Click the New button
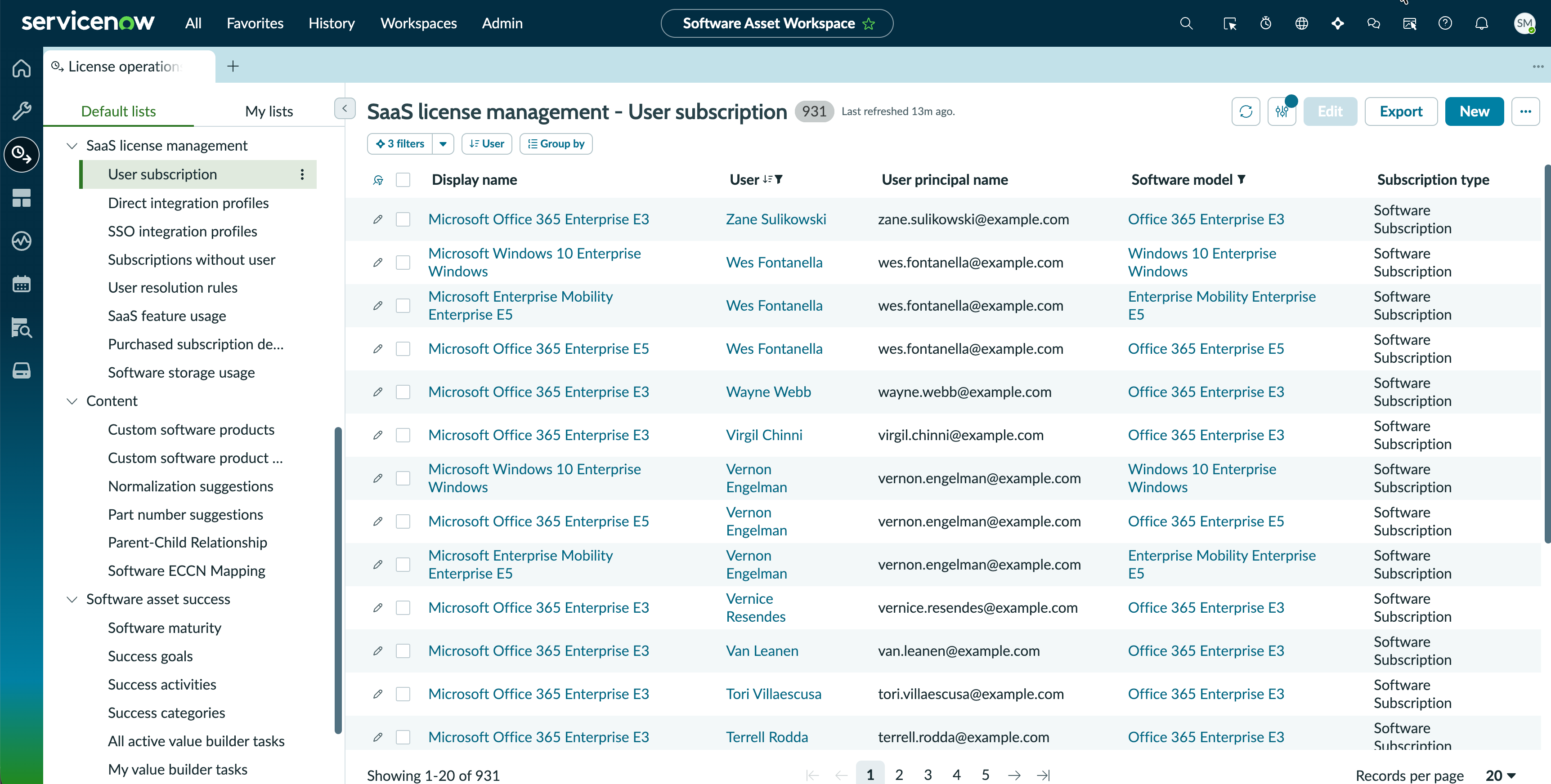 point(1474,111)
